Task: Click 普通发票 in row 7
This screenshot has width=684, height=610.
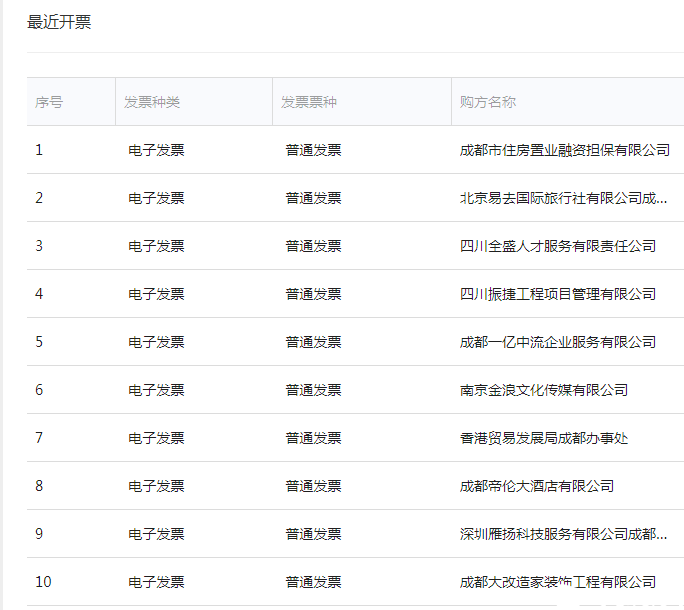Action: (x=313, y=438)
